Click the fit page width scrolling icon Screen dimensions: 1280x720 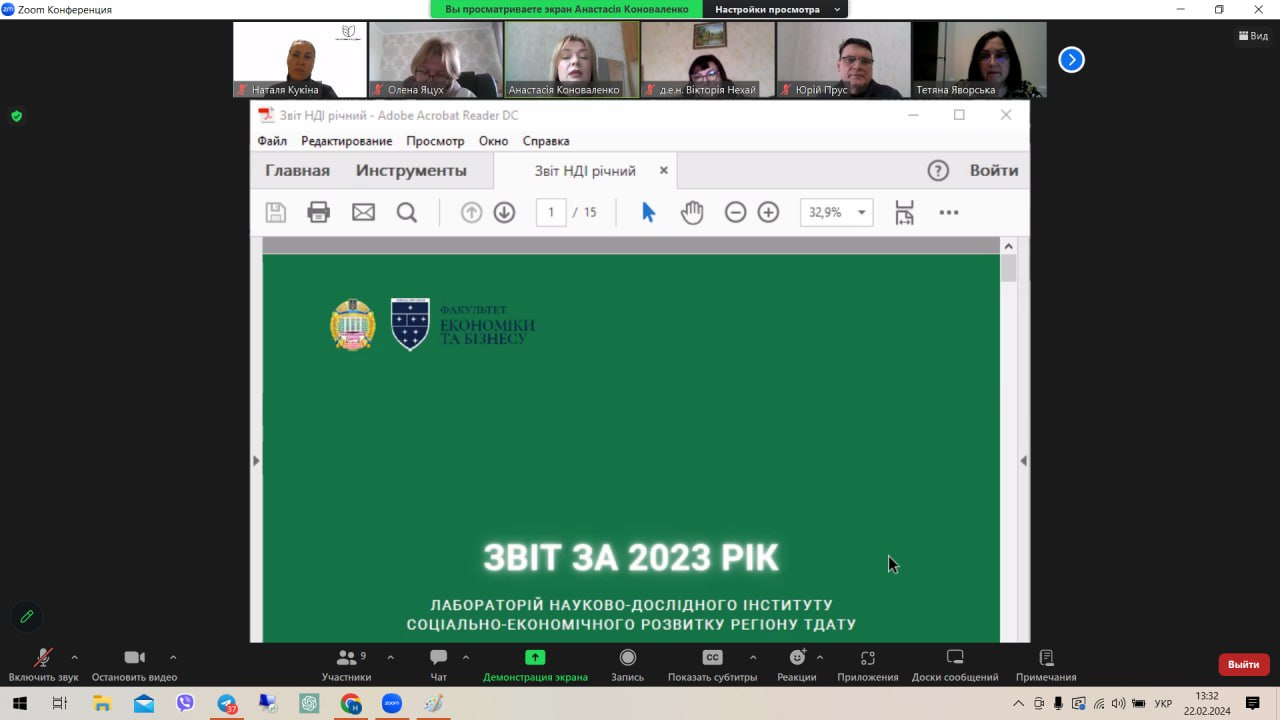(x=904, y=212)
